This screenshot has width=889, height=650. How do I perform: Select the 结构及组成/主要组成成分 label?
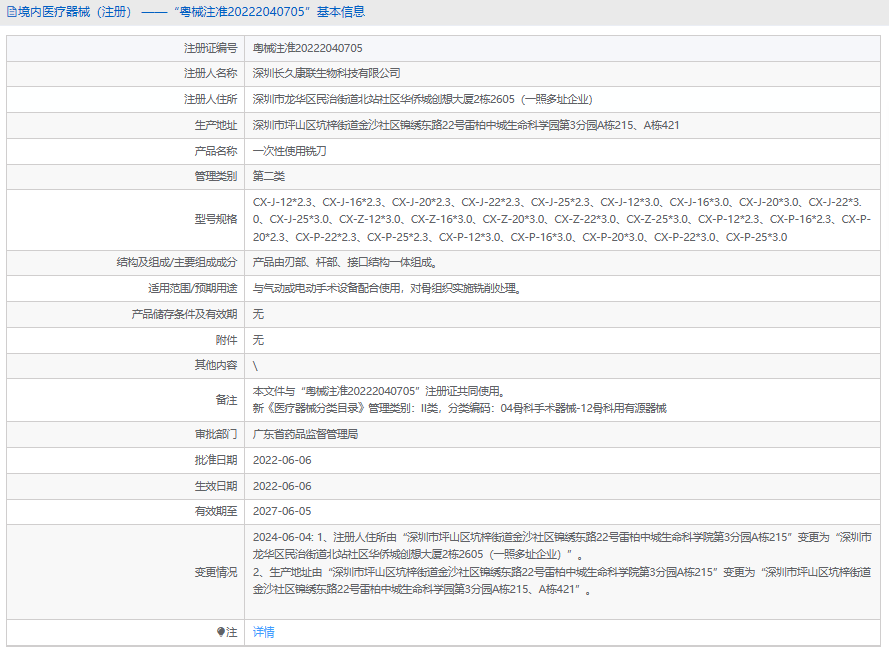coord(177,263)
